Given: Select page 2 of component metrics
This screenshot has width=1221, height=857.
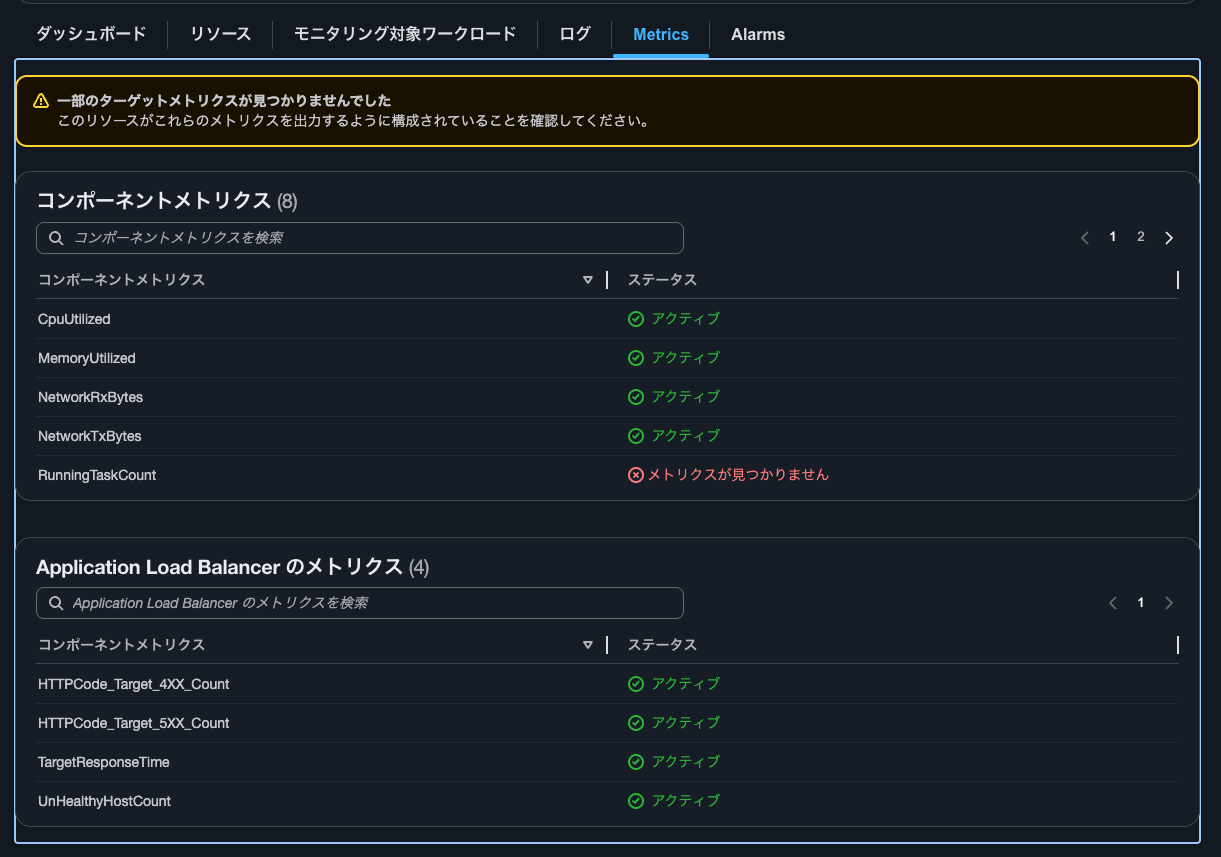Looking at the screenshot, I should pyautogui.click(x=1140, y=237).
